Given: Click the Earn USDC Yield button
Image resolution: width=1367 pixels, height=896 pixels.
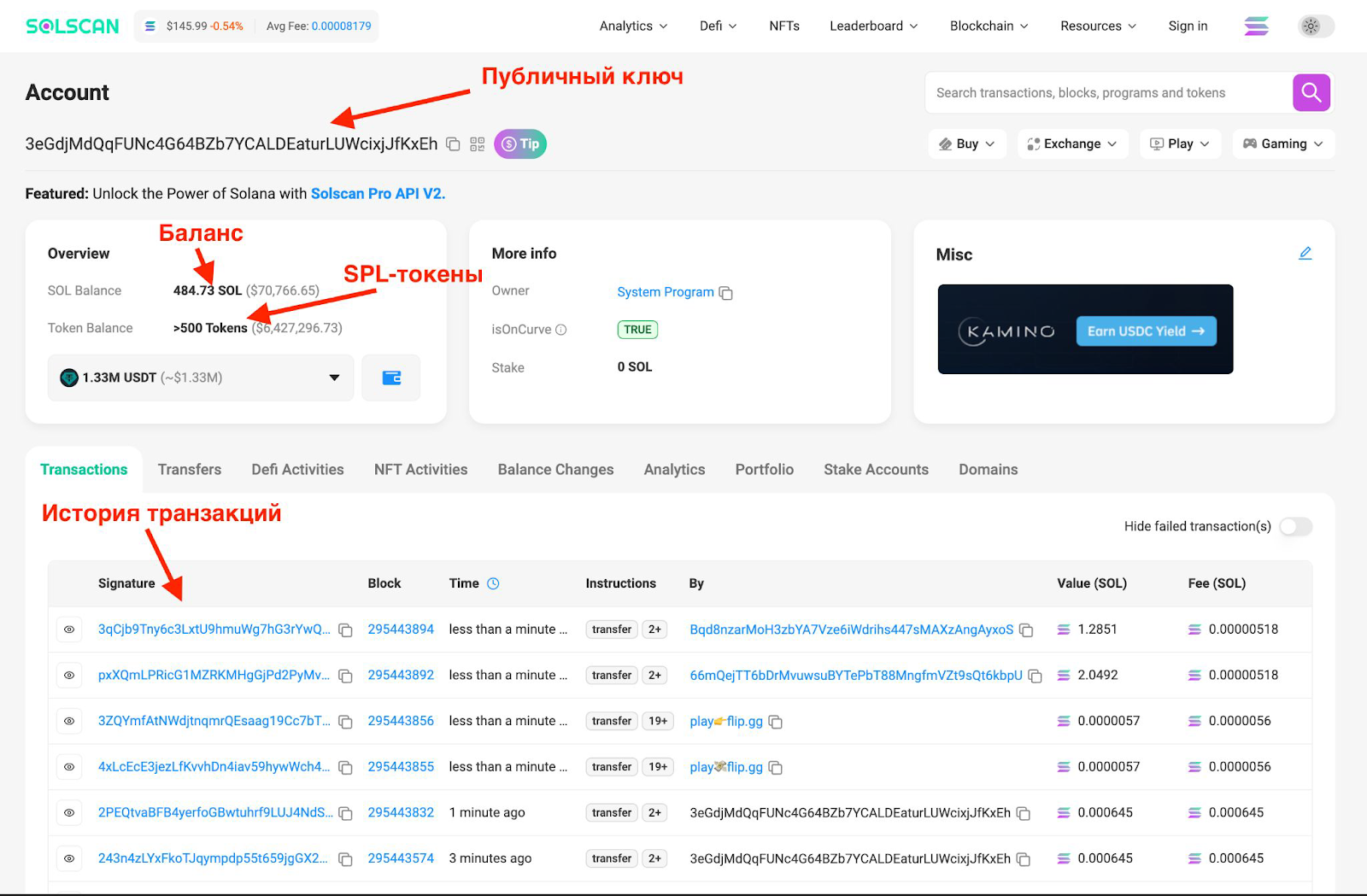Looking at the screenshot, I should click(1146, 331).
